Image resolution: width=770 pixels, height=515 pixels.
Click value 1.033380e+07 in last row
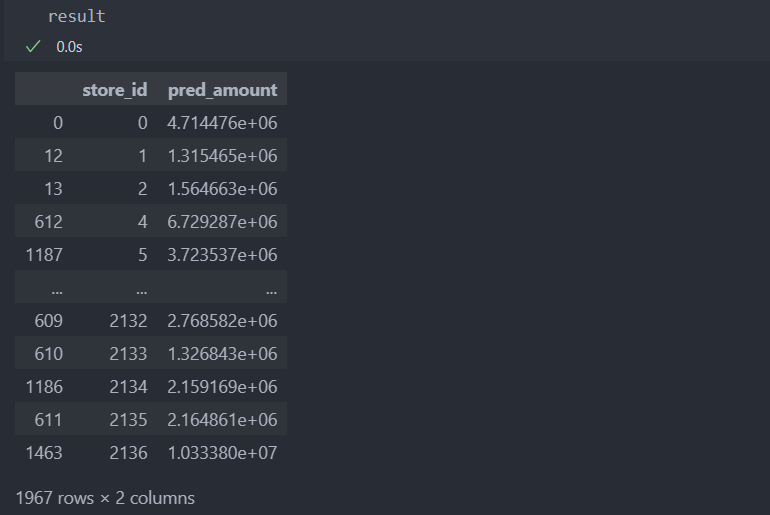pos(222,453)
